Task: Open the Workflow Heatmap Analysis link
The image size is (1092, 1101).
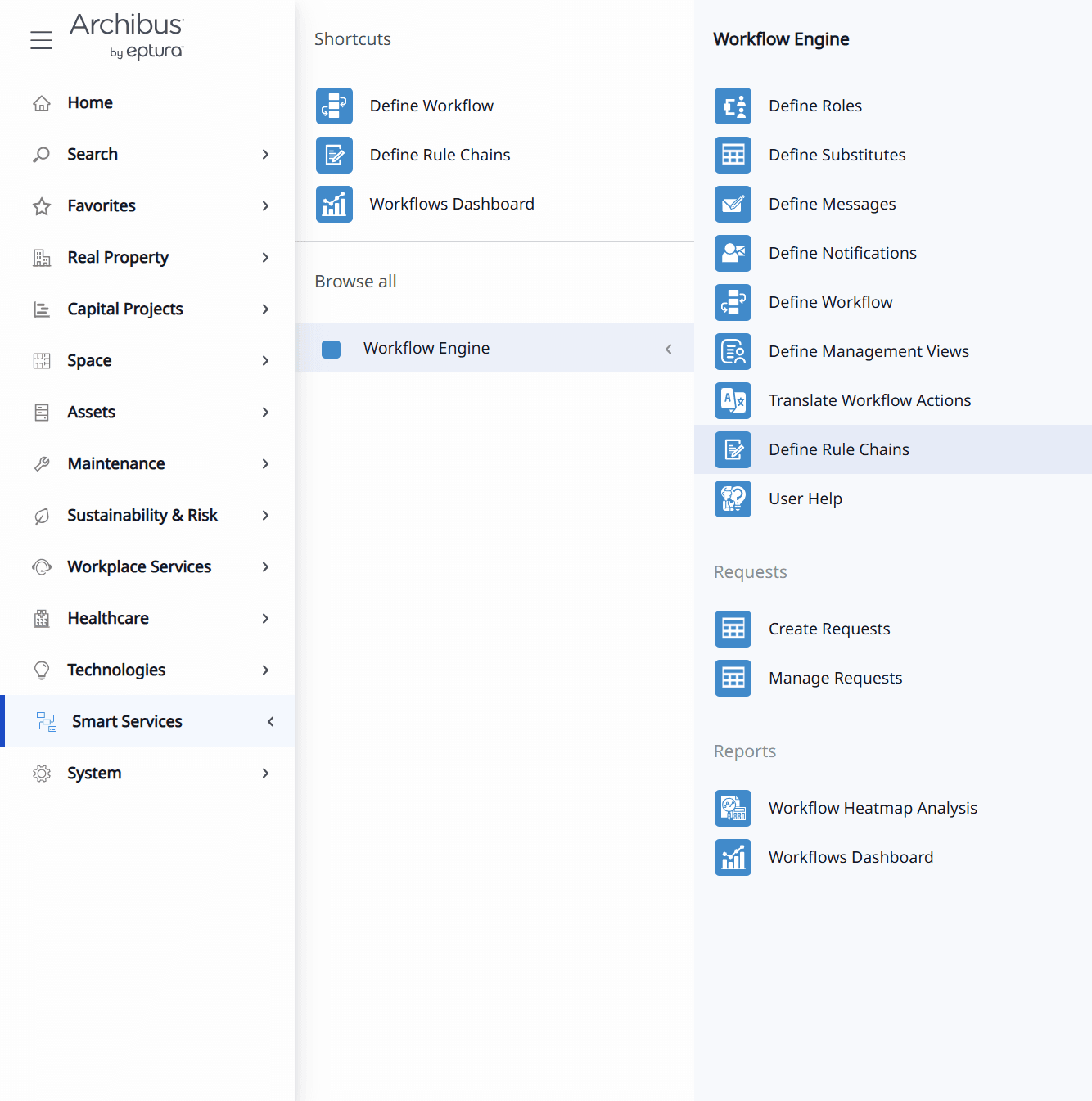Action: click(873, 808)
